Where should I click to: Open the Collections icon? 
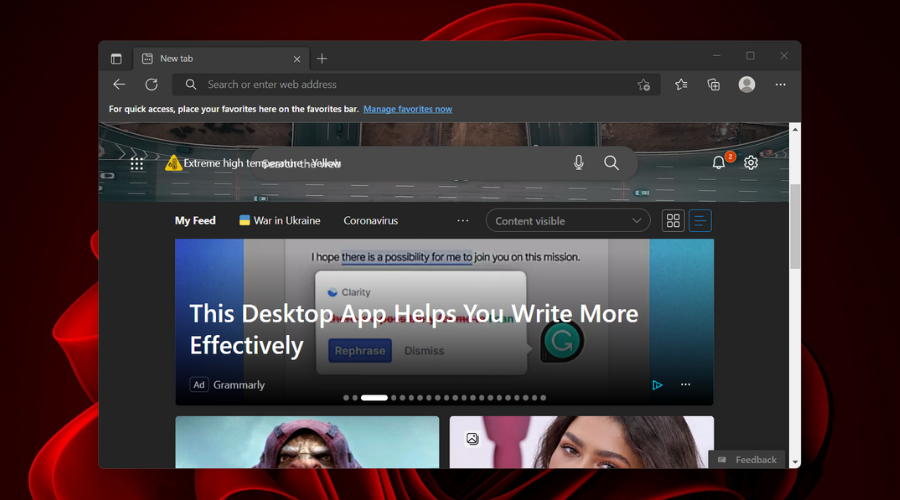tap(713, 84)
